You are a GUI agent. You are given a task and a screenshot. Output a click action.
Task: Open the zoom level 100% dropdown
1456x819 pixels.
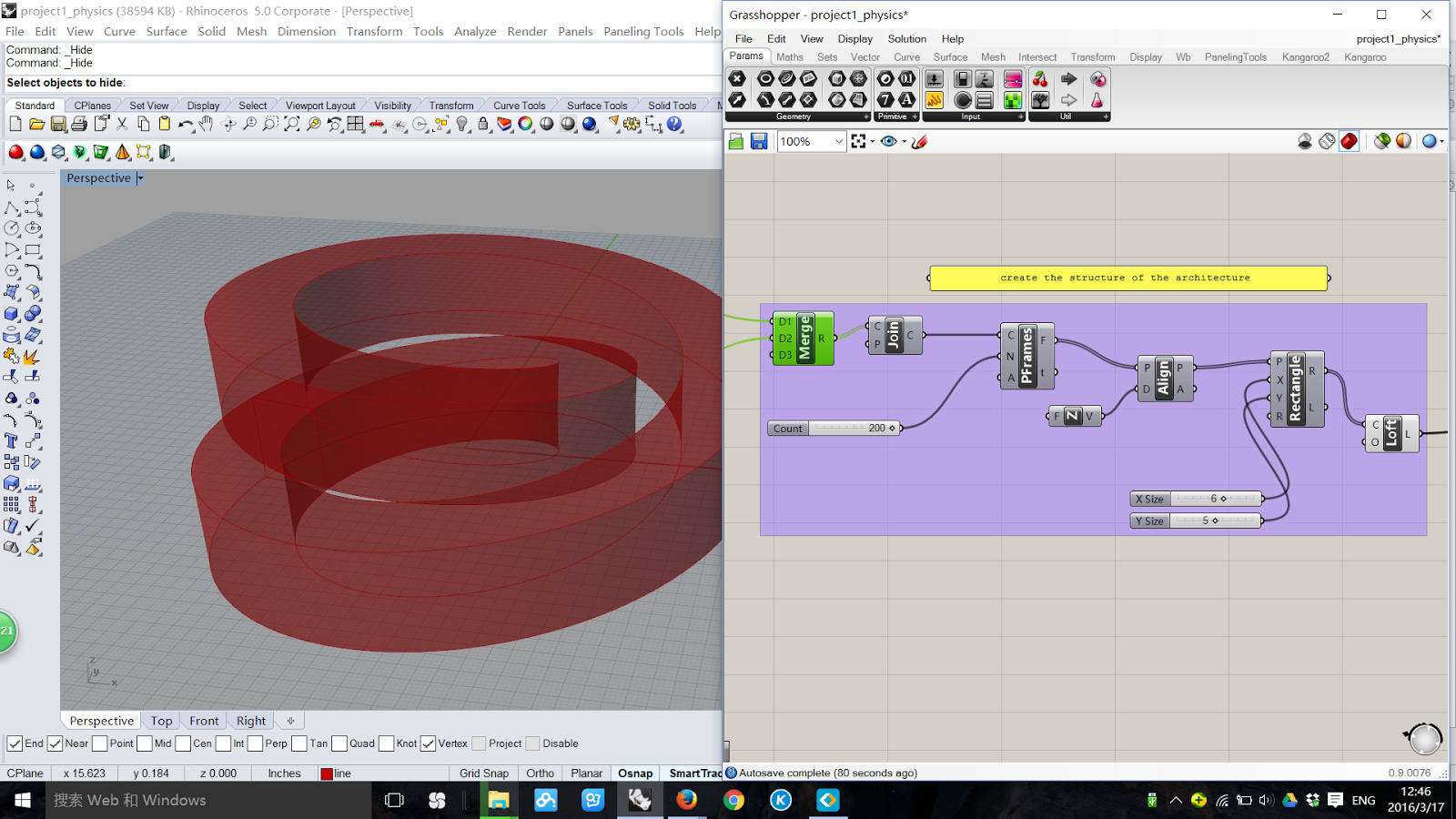point(840,141)
